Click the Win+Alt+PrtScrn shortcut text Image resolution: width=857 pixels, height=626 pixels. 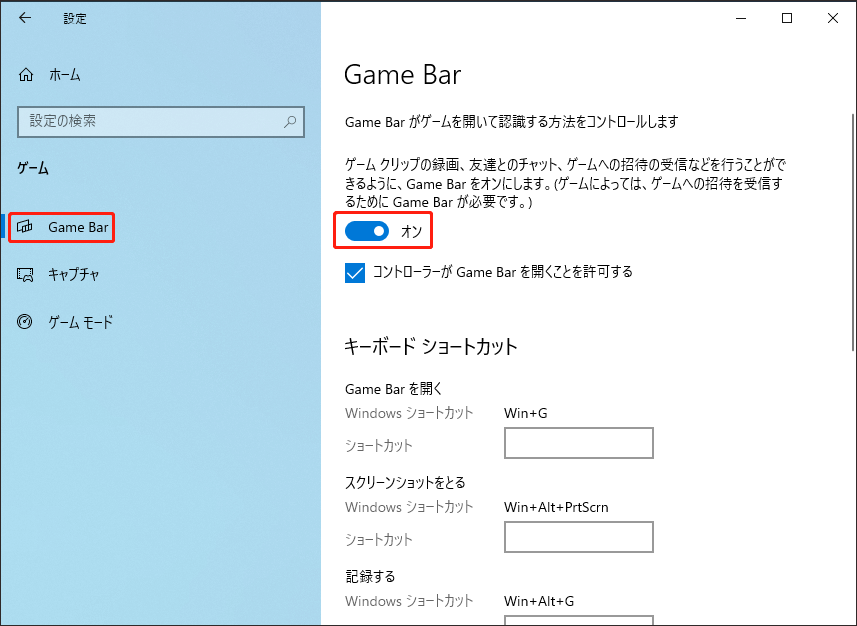tap(556, 507)
